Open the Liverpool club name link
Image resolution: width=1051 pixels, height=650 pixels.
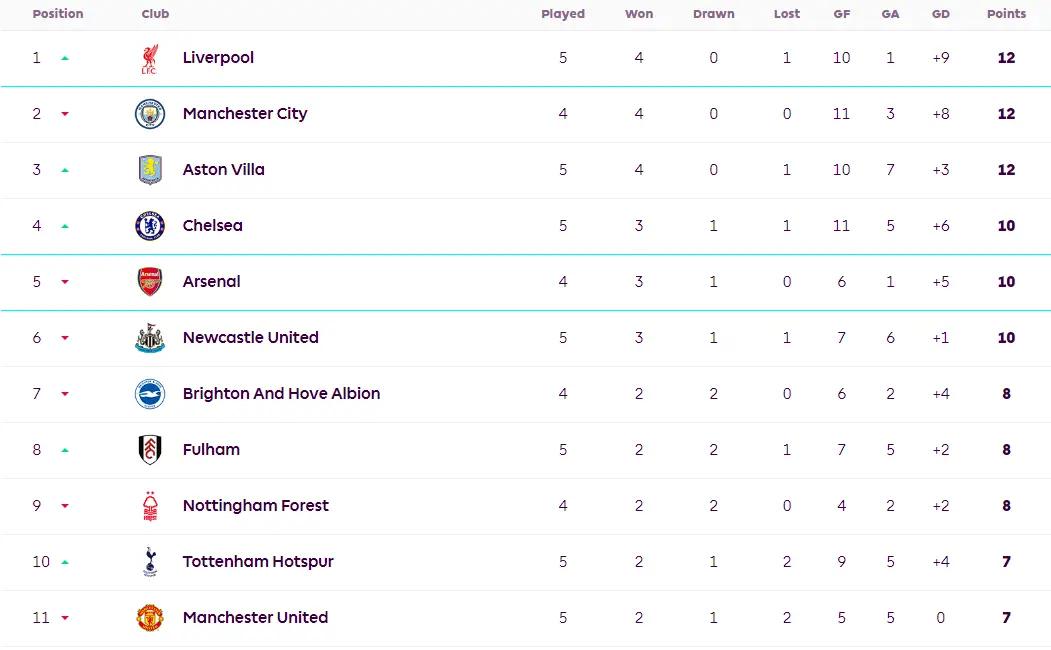(x=218, y=58)
